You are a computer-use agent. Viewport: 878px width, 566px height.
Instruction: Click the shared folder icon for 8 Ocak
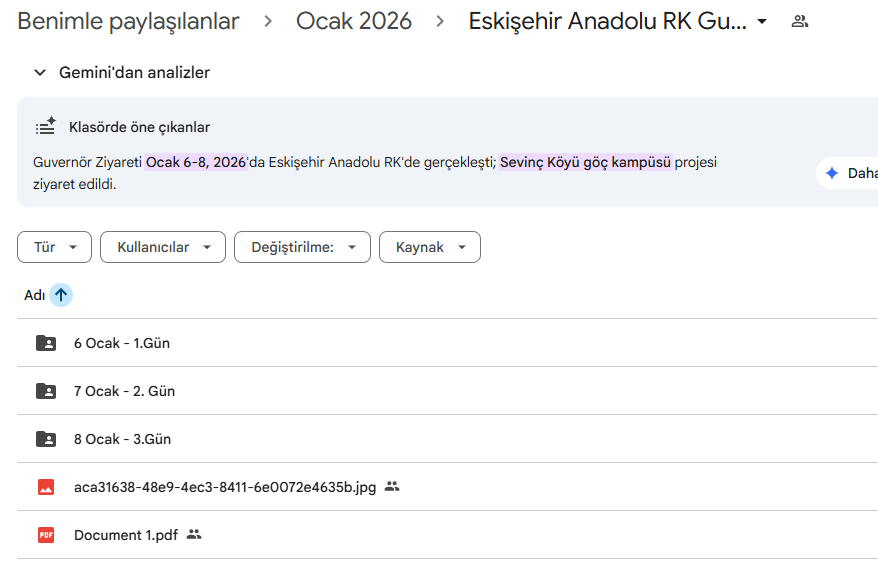tap(46, 439)
